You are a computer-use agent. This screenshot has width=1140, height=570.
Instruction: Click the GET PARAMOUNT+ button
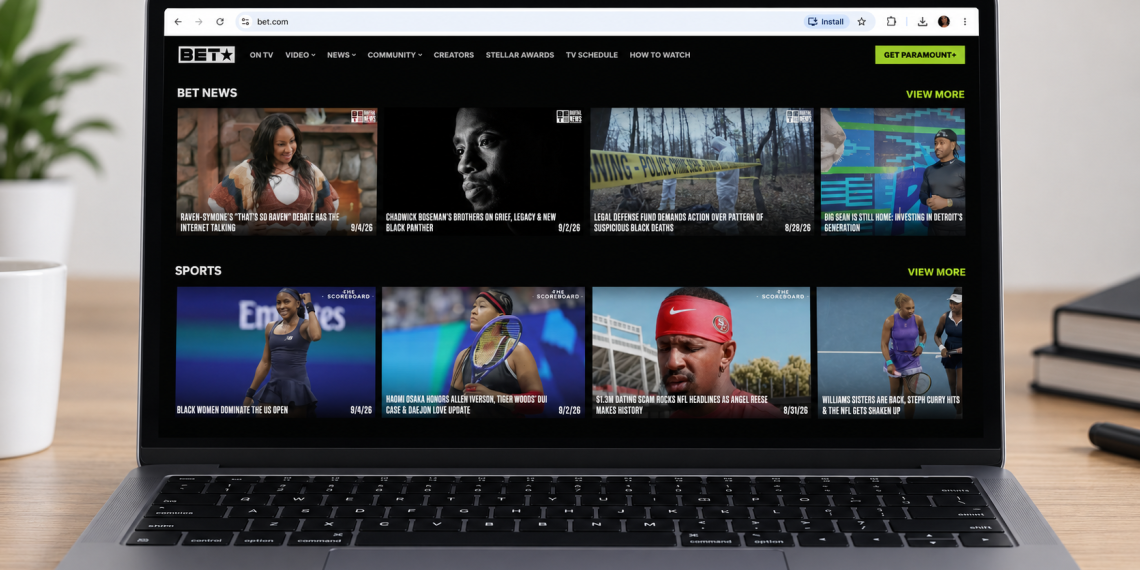click(x=920, y=55)
